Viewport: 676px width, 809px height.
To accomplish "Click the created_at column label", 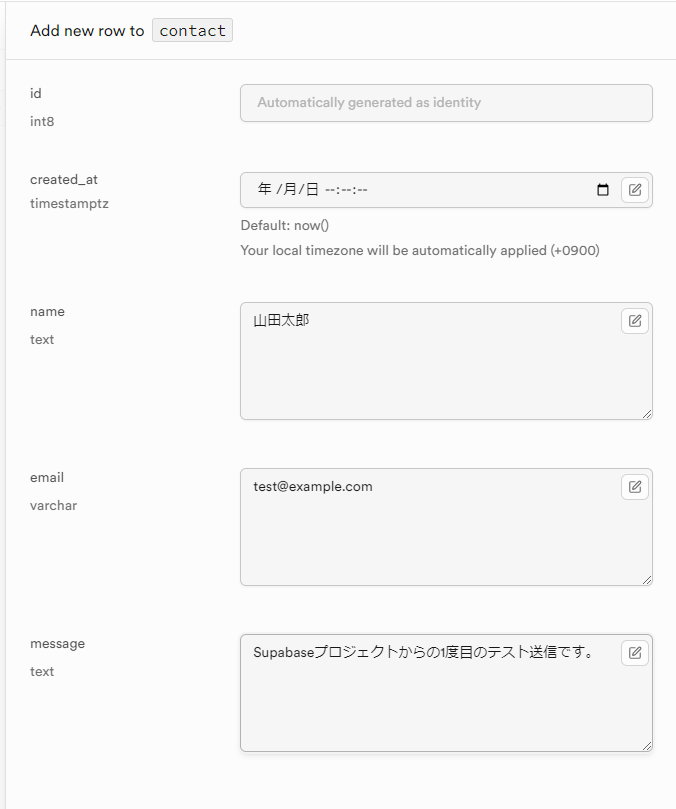I will (x=64, y=180).
